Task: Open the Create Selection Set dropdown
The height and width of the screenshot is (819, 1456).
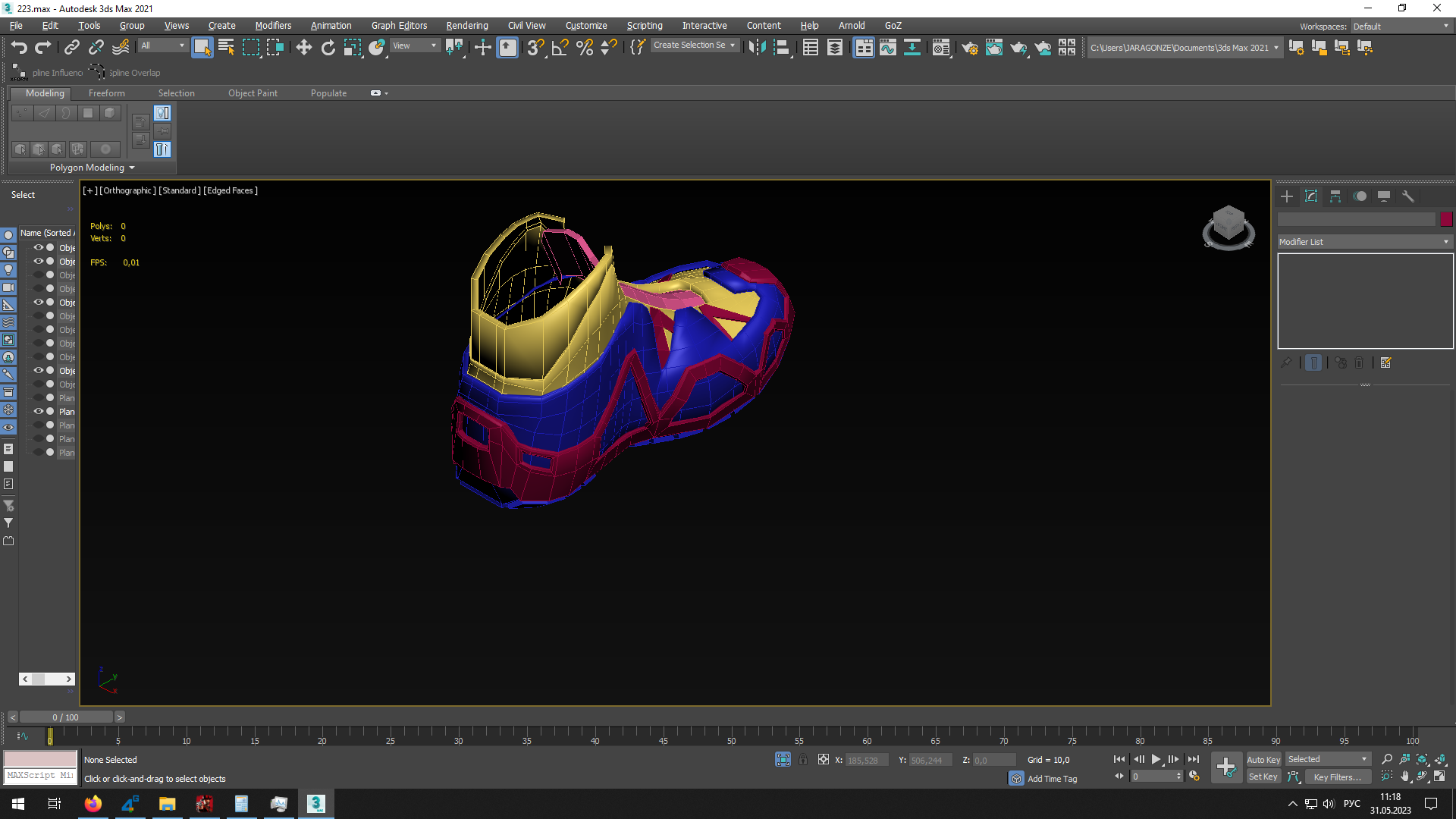Action: pyautogui.click(x=733, y=45)
